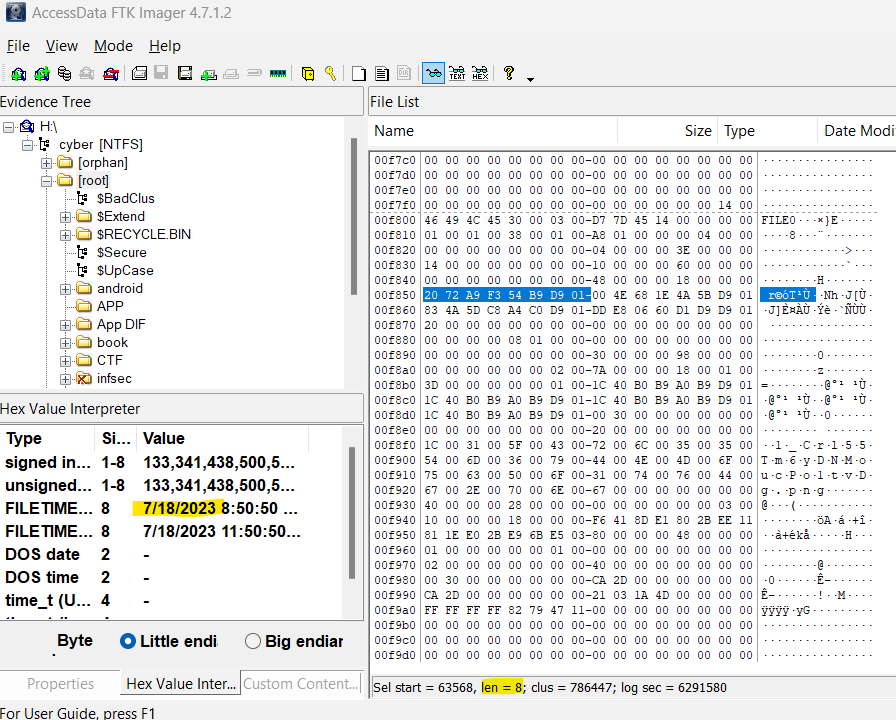Collapse the [root] folder
Screen dimensions: 896x720
46,181
